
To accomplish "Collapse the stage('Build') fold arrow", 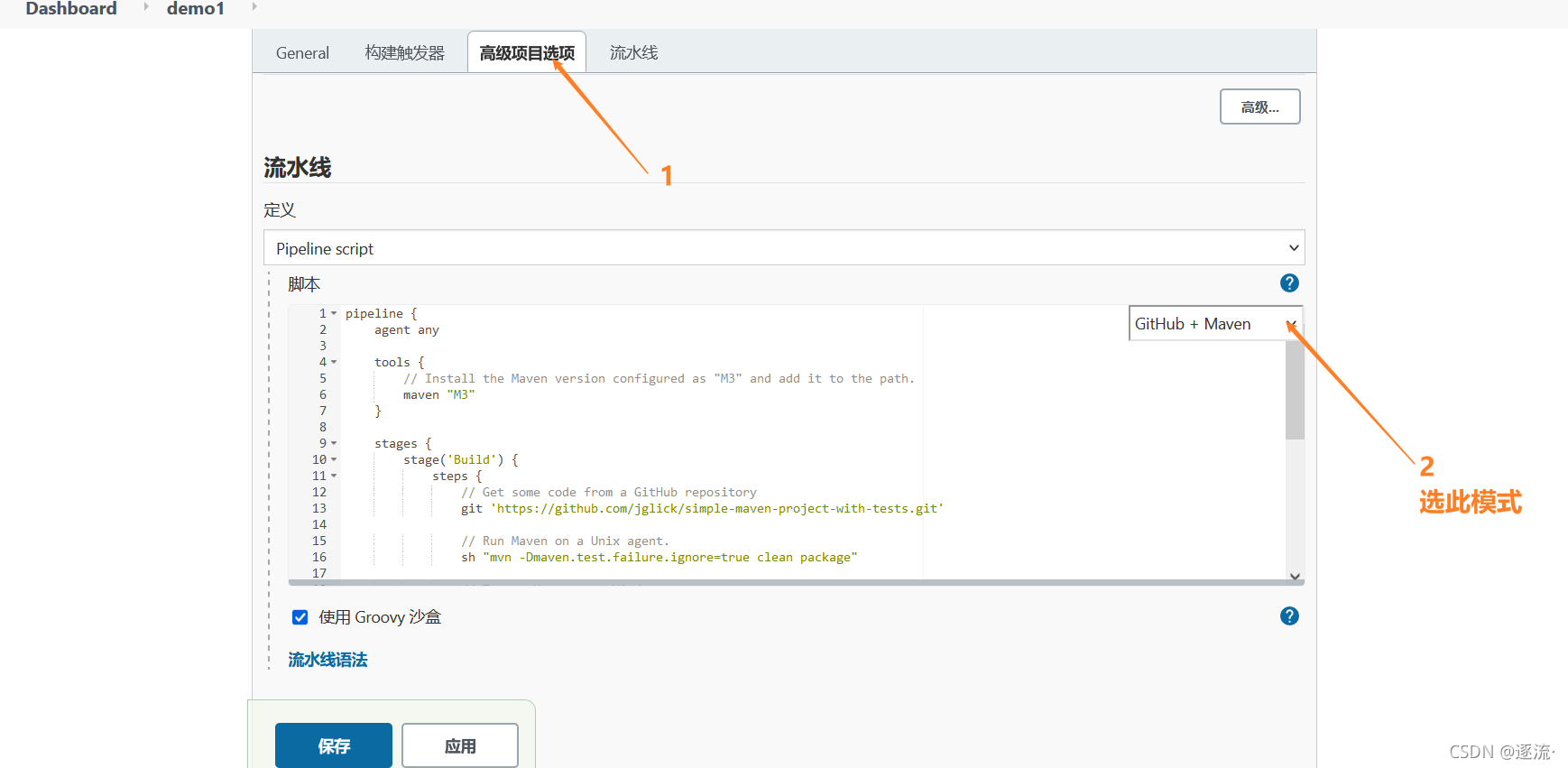I will click(334, 460).
